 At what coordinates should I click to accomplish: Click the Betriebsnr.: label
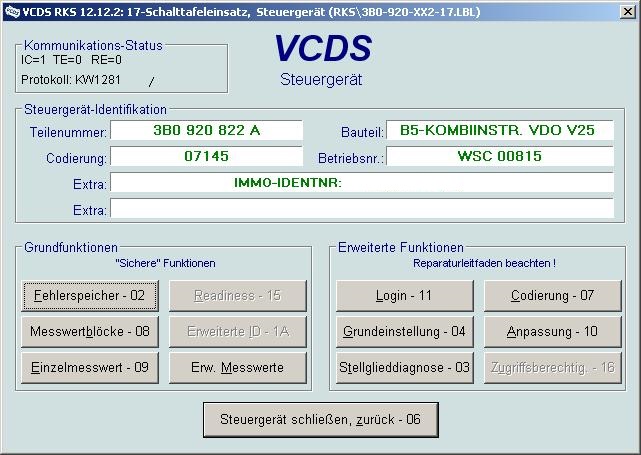(x=351, y=158)
